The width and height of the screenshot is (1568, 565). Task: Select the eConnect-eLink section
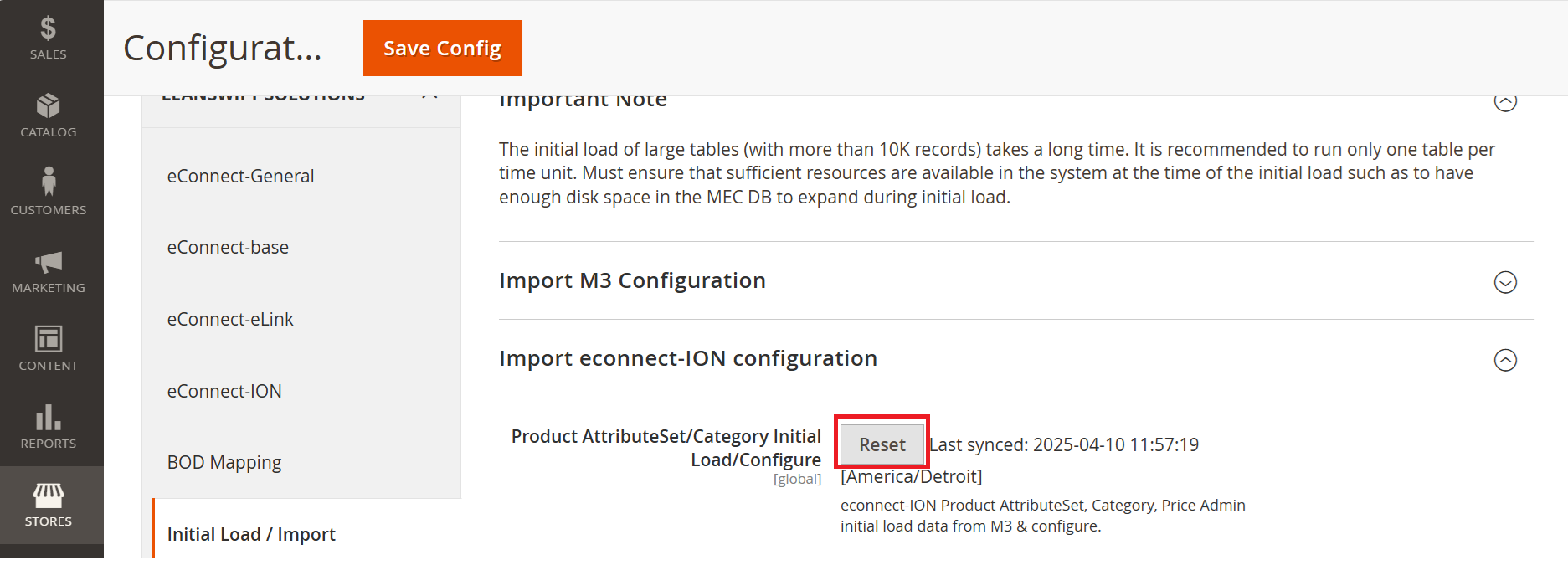pyautogui.click(x=231, y=319)
